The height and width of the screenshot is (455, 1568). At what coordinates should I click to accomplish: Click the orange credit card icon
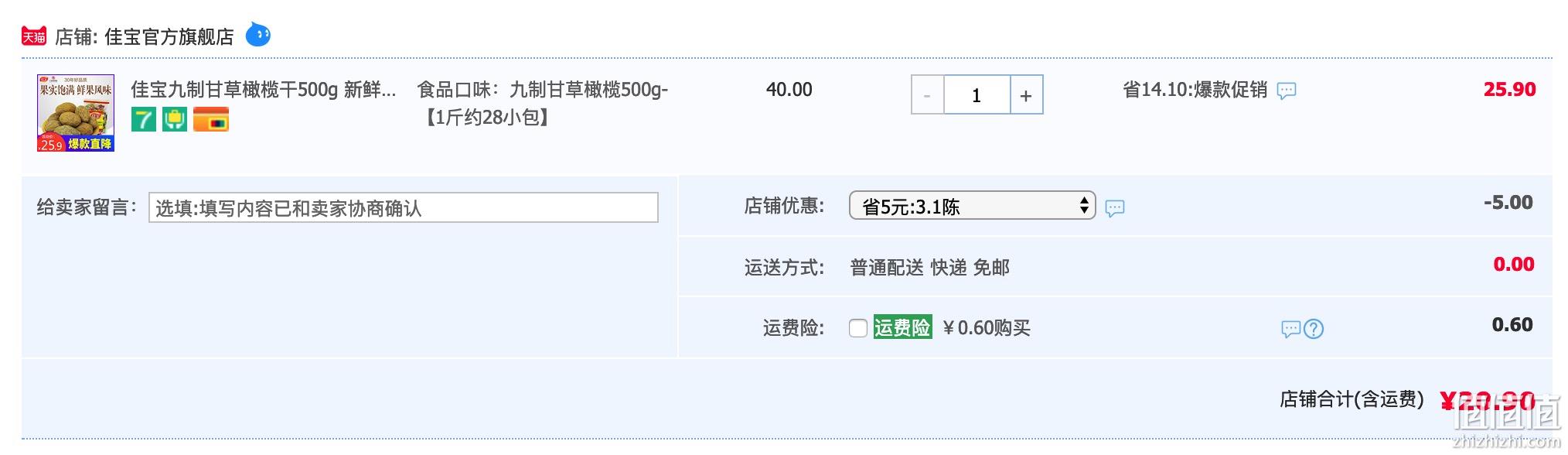coord(211,120)
